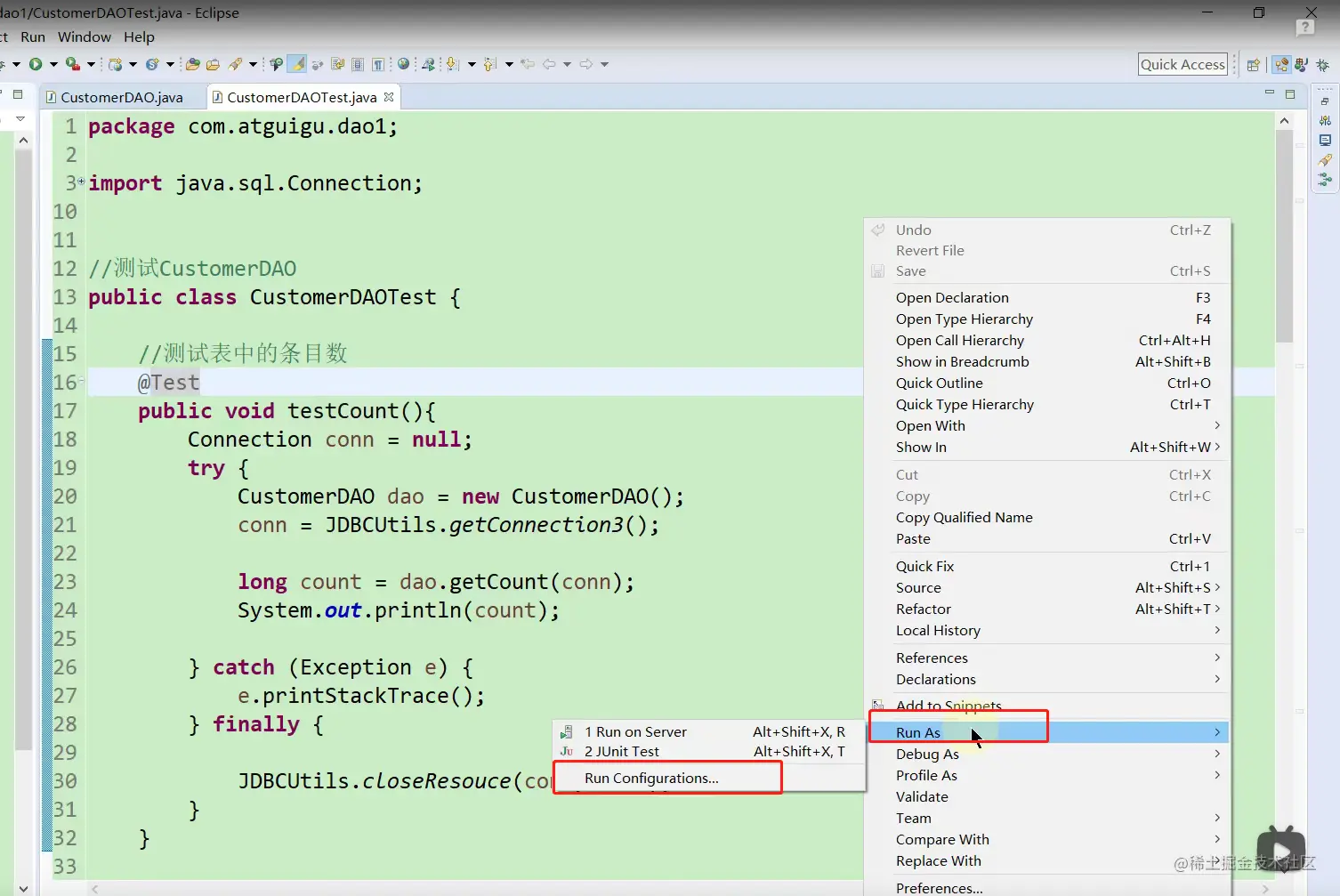Minimize the editor area
Viewport: 1340px width, 896px height.
1270,93
